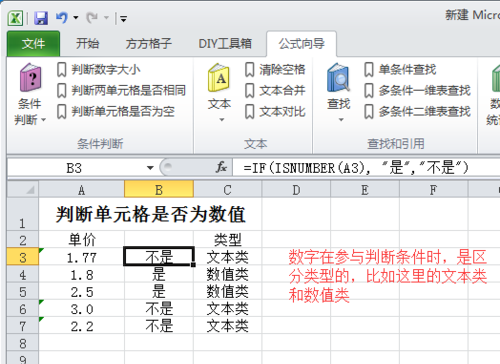Open the 文件 tab

click(33, 44)
